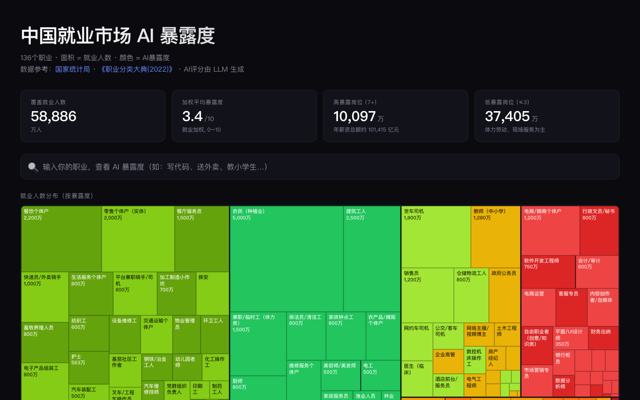Select the 交通运输个体户 tile
The height and width of the screenshot is (400, 640).
point(157,334)
